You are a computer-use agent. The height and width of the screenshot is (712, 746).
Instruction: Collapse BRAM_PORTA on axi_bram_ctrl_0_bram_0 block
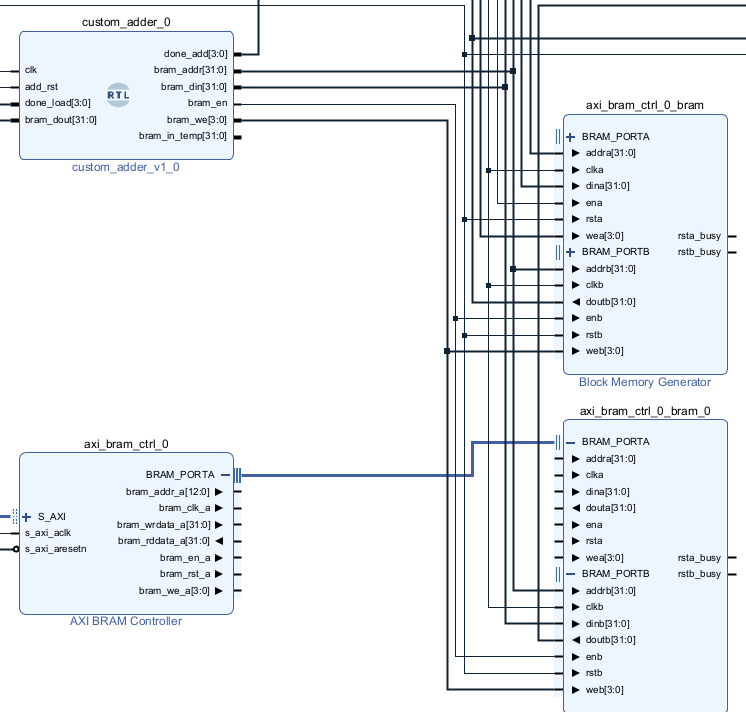570,442
